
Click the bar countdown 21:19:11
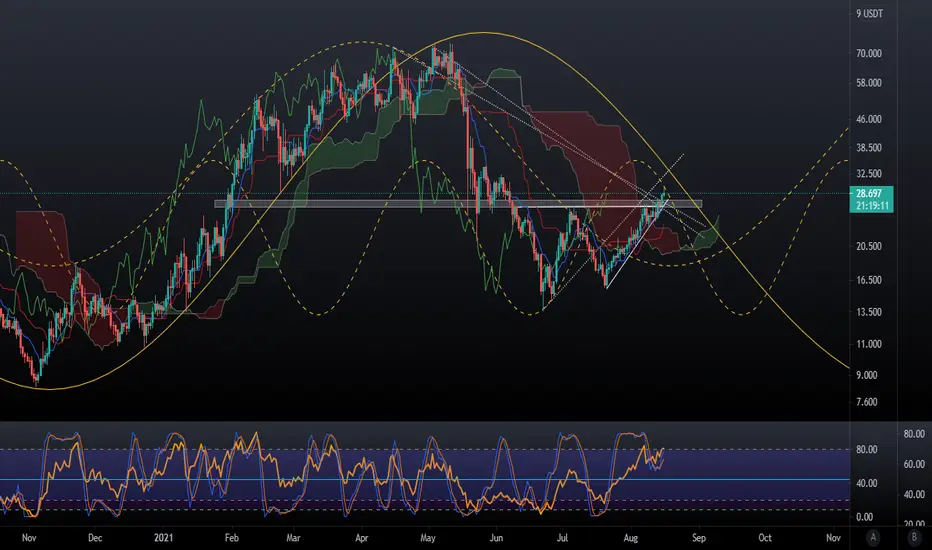click(x=872, y=206)
